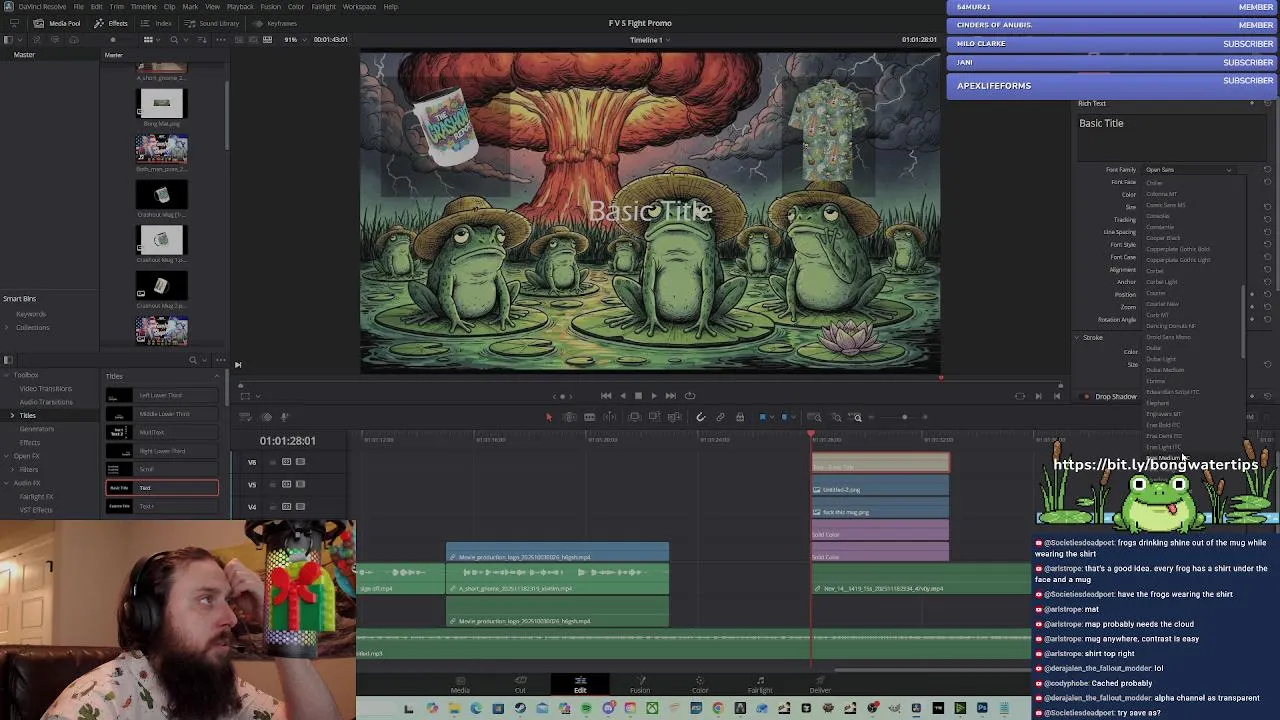Reset the Rich Text parameter
The height and width of the screenshot is (720, 1280).
[x=1267, y=103]
